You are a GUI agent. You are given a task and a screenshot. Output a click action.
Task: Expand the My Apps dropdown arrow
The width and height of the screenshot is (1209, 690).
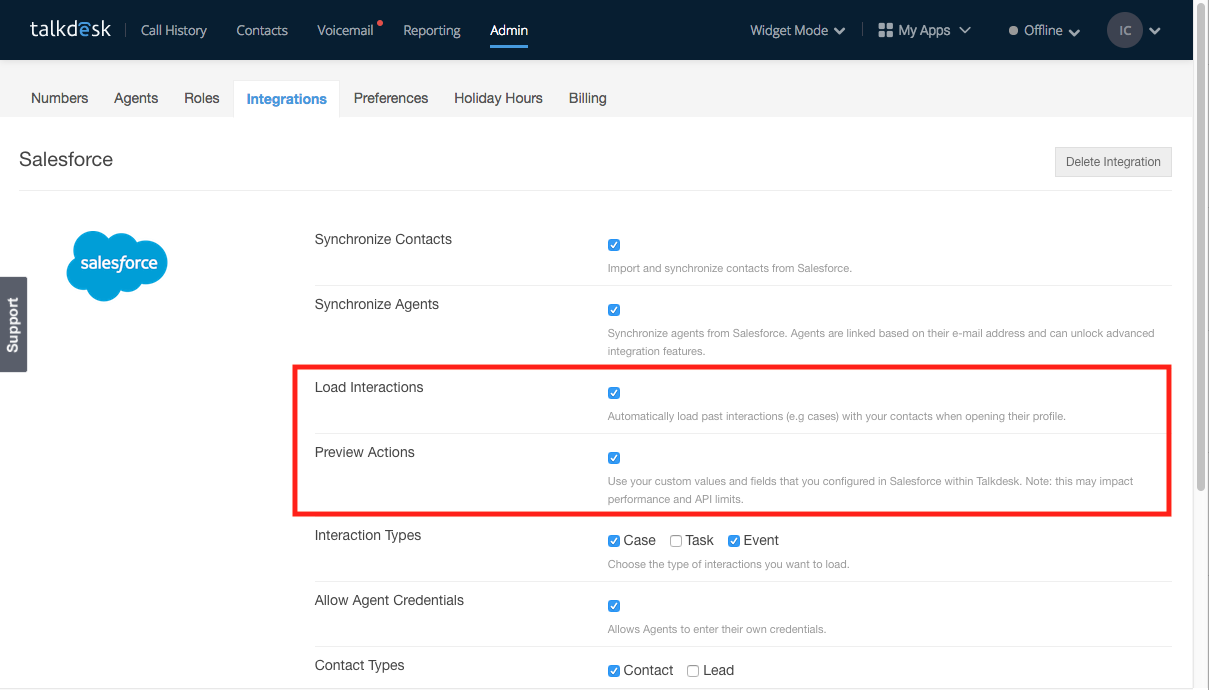tap(965, 30)
